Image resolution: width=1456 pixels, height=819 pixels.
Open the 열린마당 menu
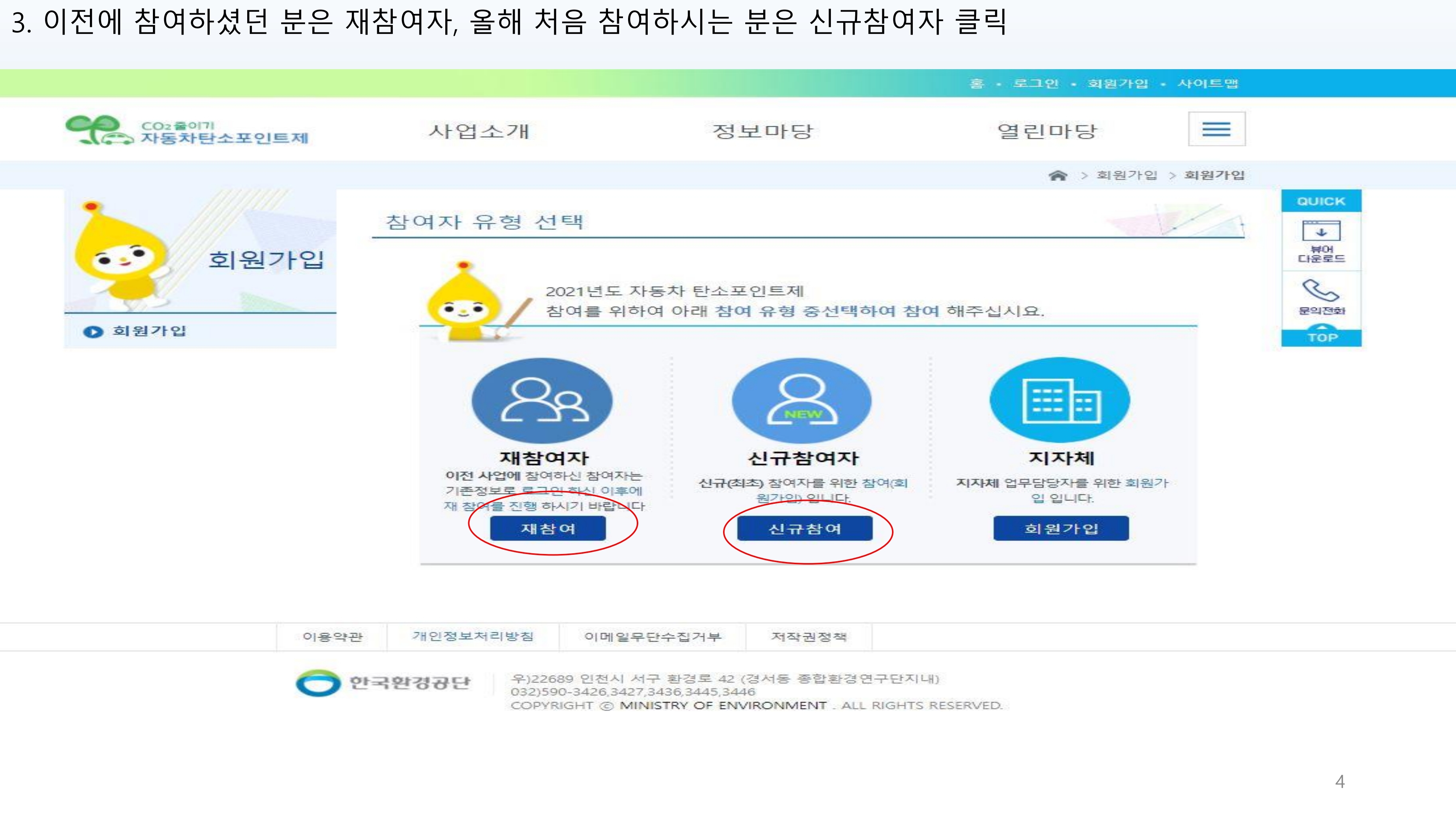pos(1047,131)
